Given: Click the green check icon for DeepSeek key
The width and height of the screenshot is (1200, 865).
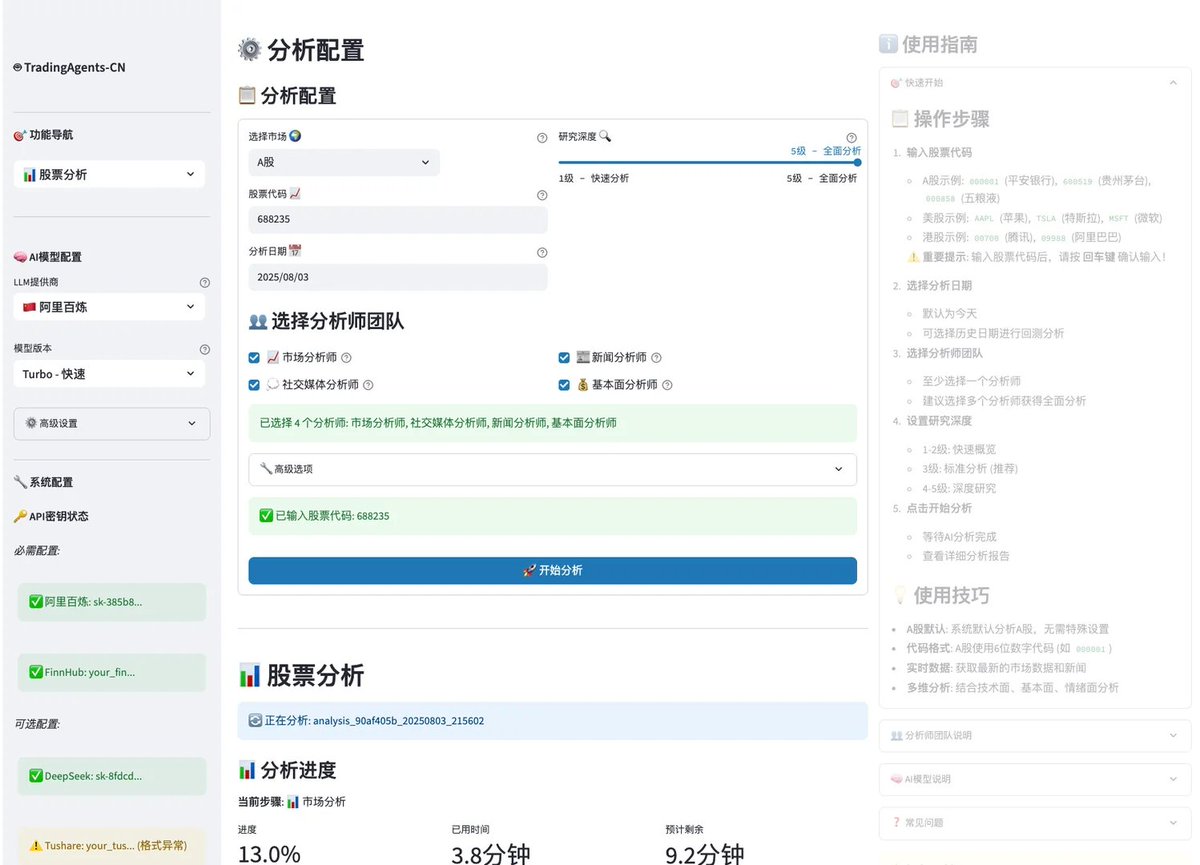Looking at the screenshot, I should coord(36,775).
